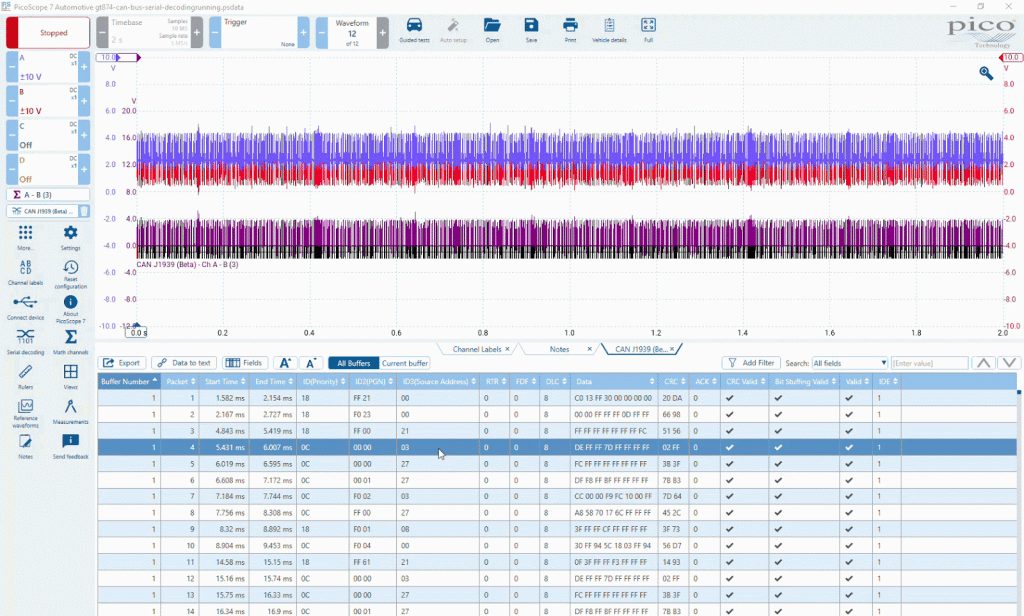
Task: Print the waveform using printer icon
Action: pyautogui.click(x=570, y=25)
